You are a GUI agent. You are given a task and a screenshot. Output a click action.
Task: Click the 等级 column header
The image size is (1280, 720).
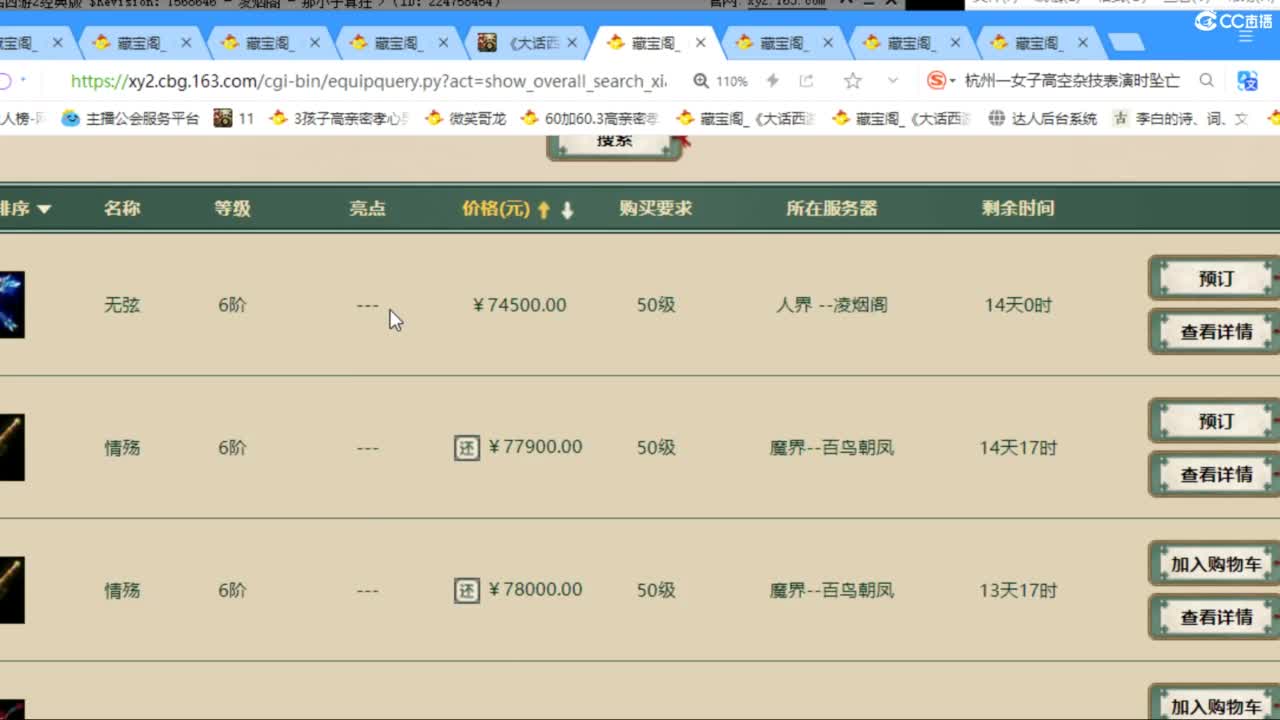(232, 208)
